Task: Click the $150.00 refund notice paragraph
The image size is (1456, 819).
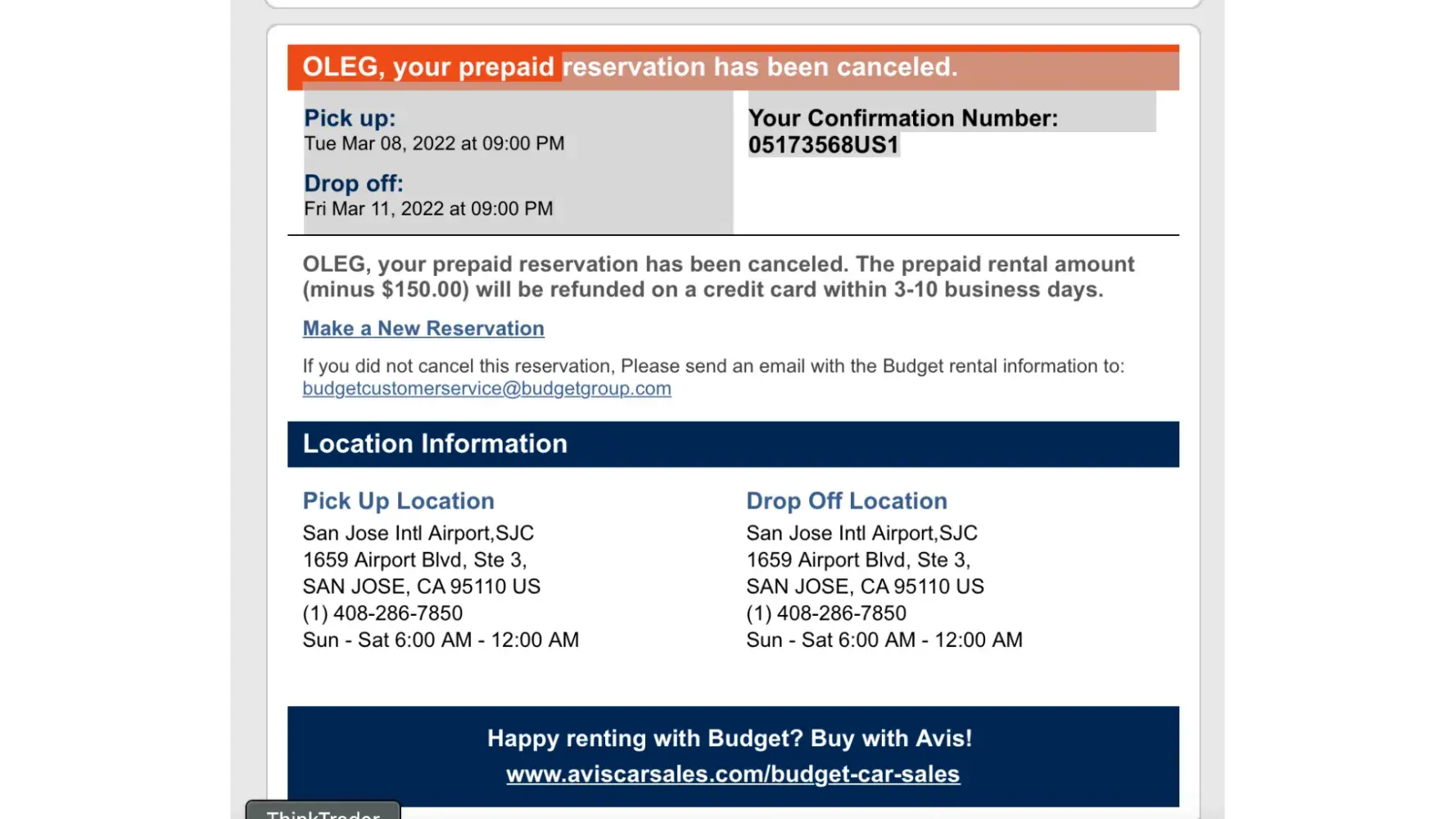Action: coord(717,277)
